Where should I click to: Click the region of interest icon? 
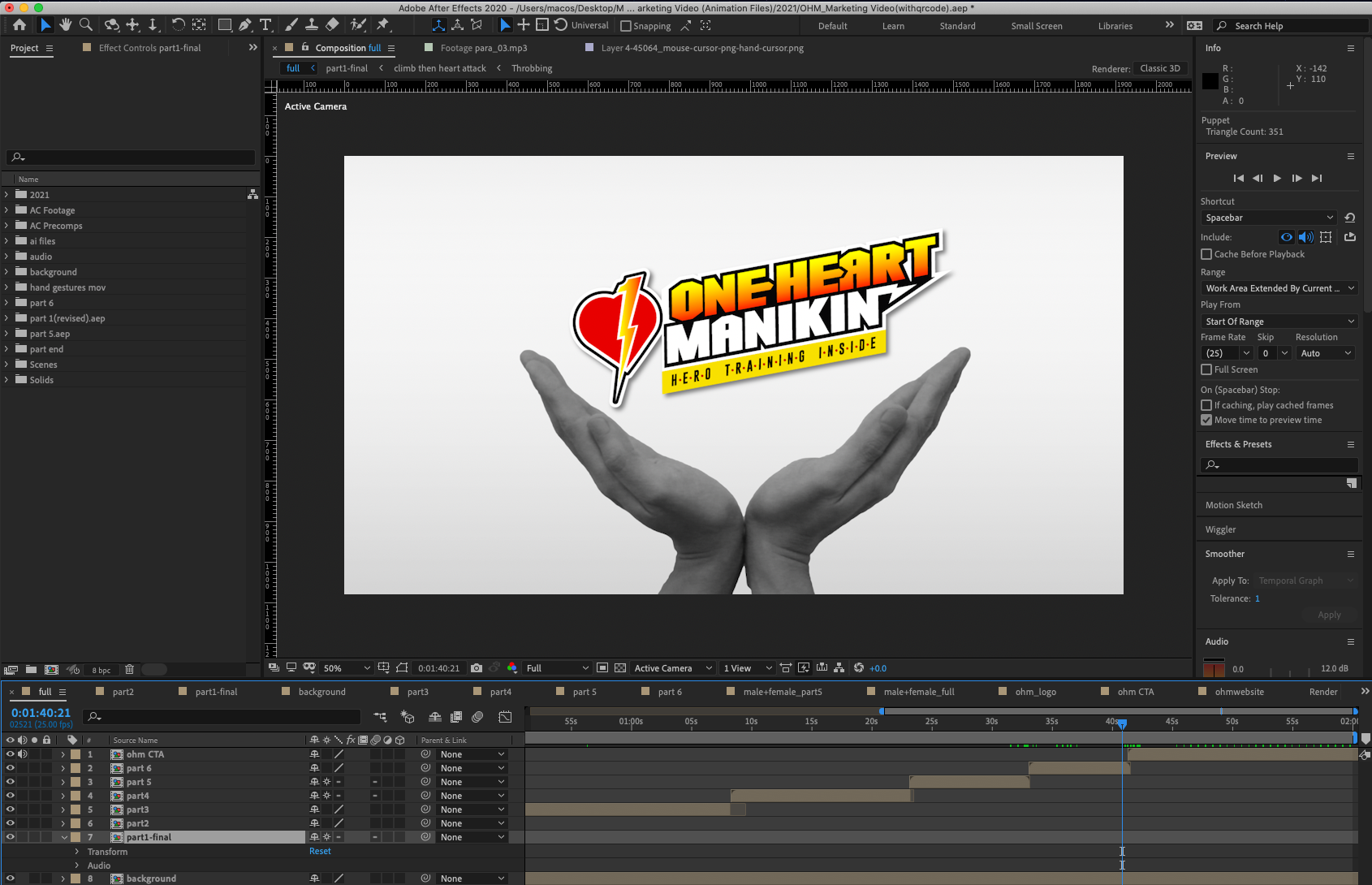tap(602, 668)
